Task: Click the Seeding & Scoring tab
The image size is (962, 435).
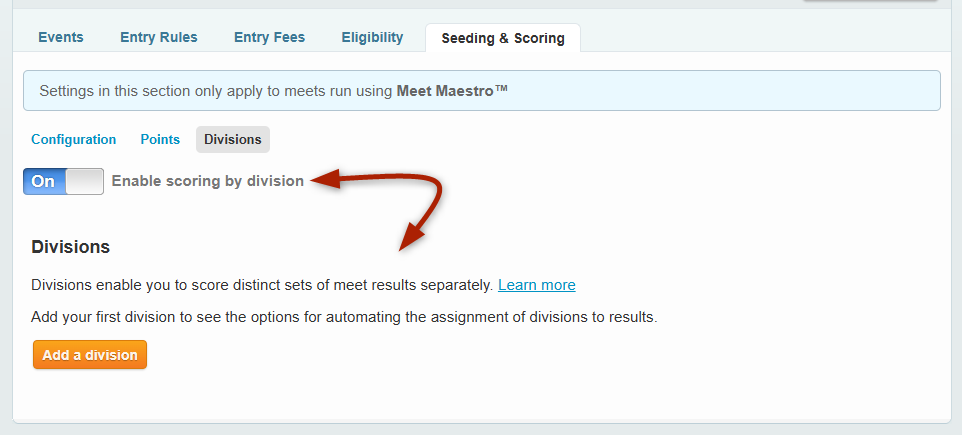Action: tap(503, 39)
